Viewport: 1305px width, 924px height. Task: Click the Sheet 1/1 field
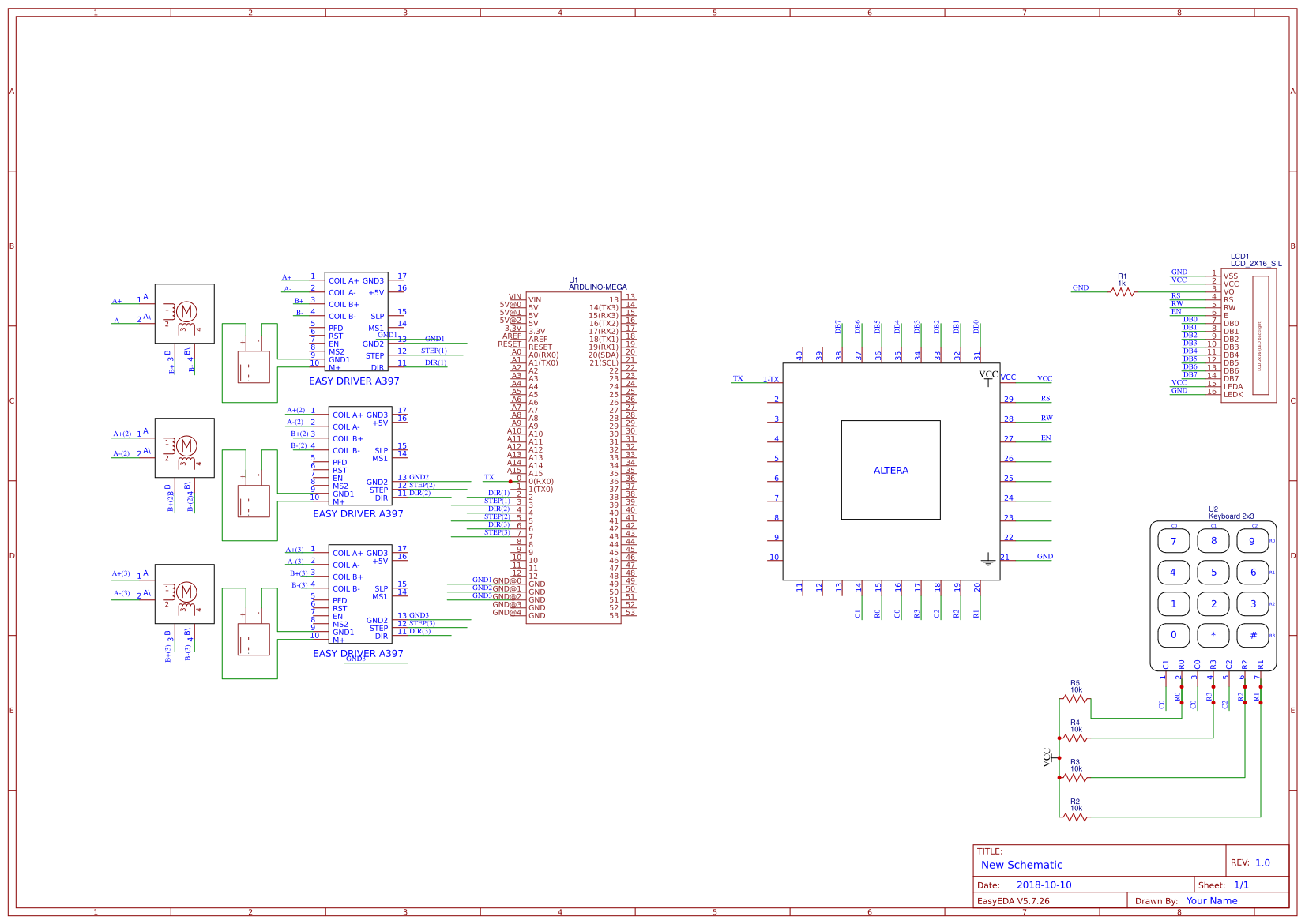click(x=1242, y=885)
